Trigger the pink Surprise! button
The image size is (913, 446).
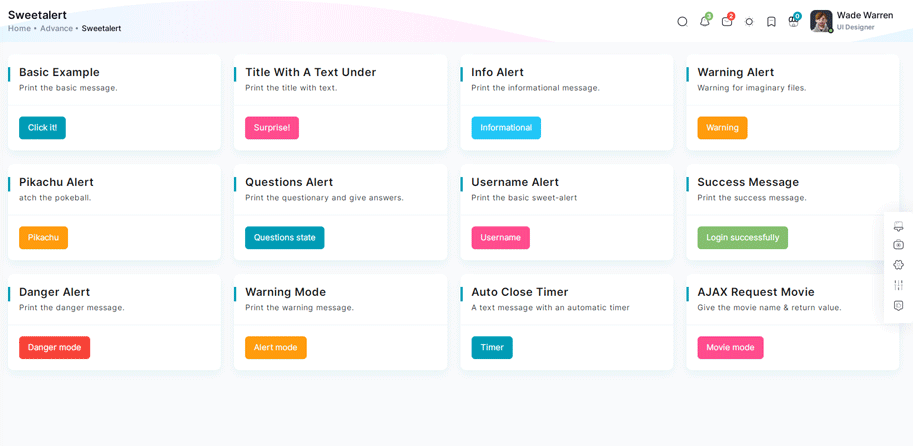pyautogui.click(x=272, y=128)
